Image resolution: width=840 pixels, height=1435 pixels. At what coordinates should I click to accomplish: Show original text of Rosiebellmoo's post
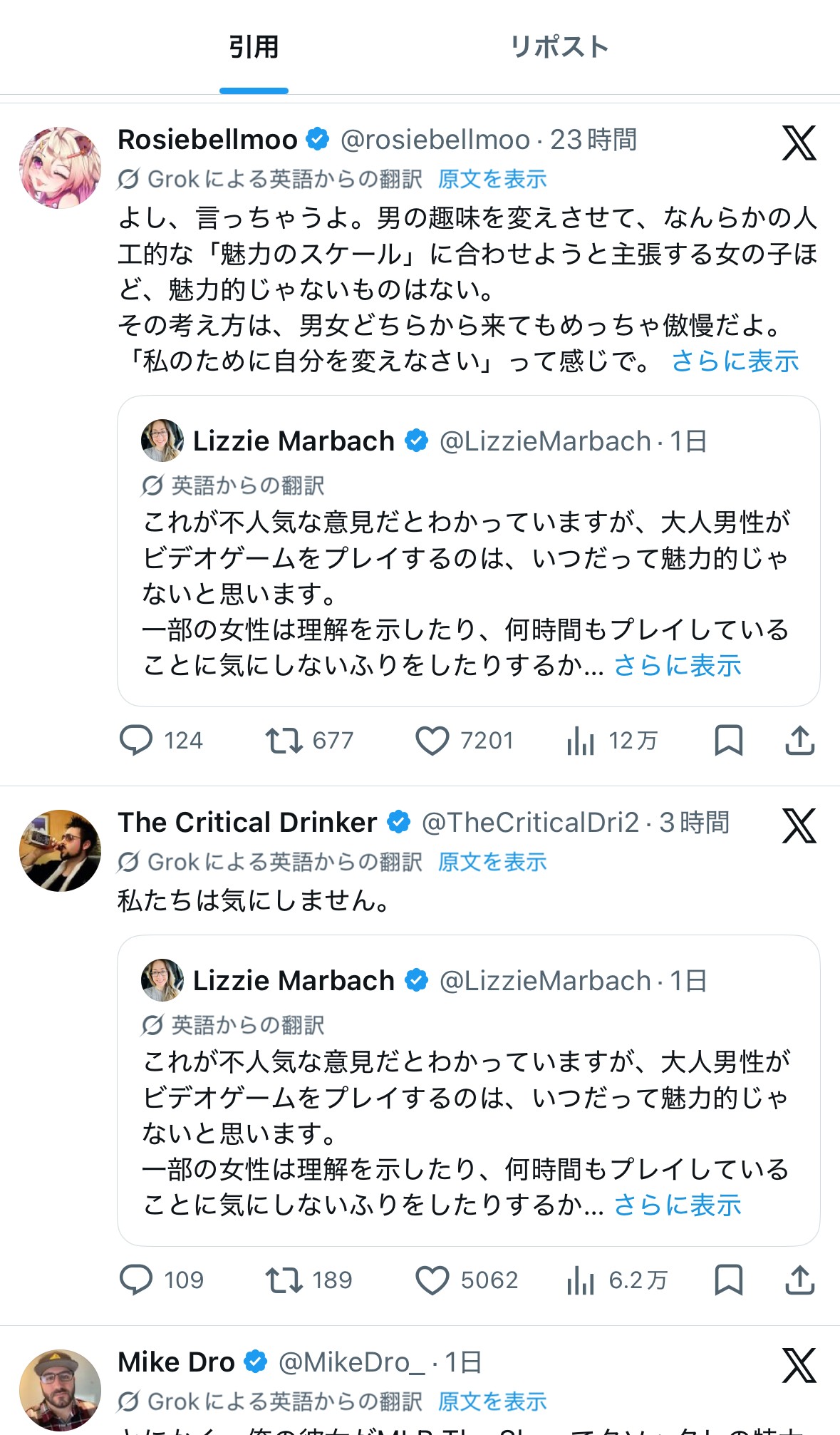492,179
